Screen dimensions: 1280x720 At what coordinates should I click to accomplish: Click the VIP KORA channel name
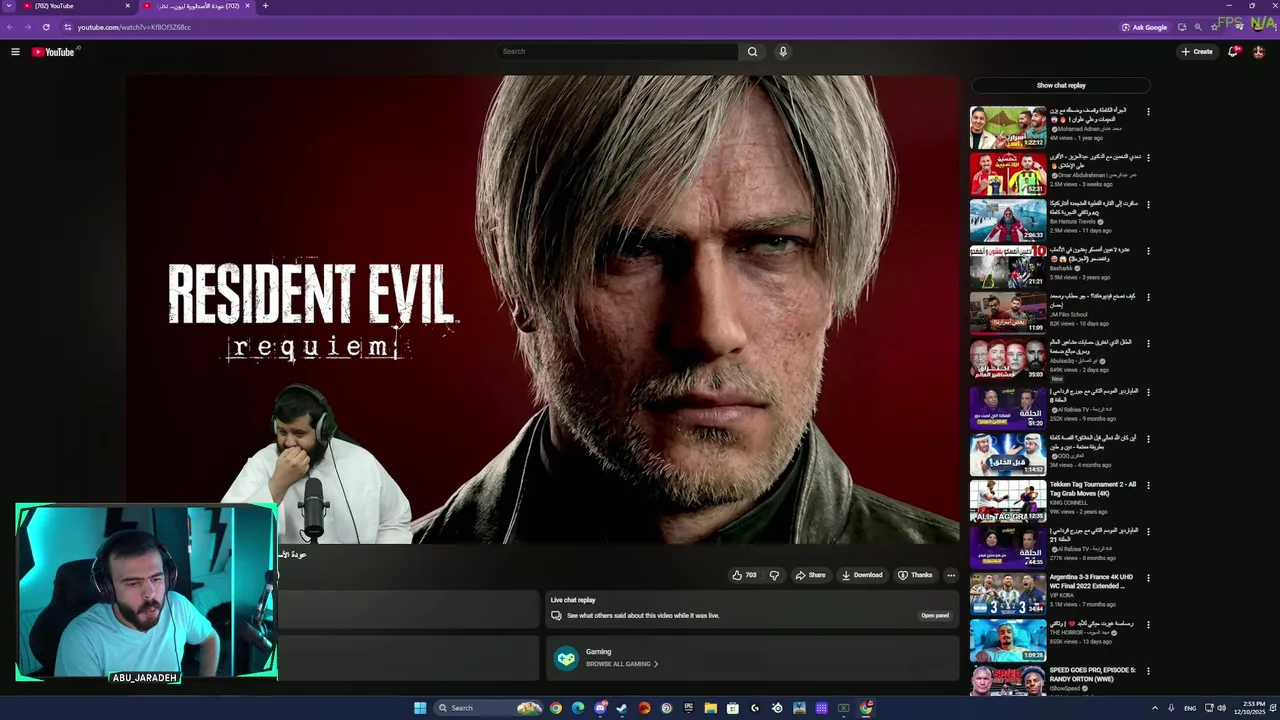click(x=1060, y=595)
